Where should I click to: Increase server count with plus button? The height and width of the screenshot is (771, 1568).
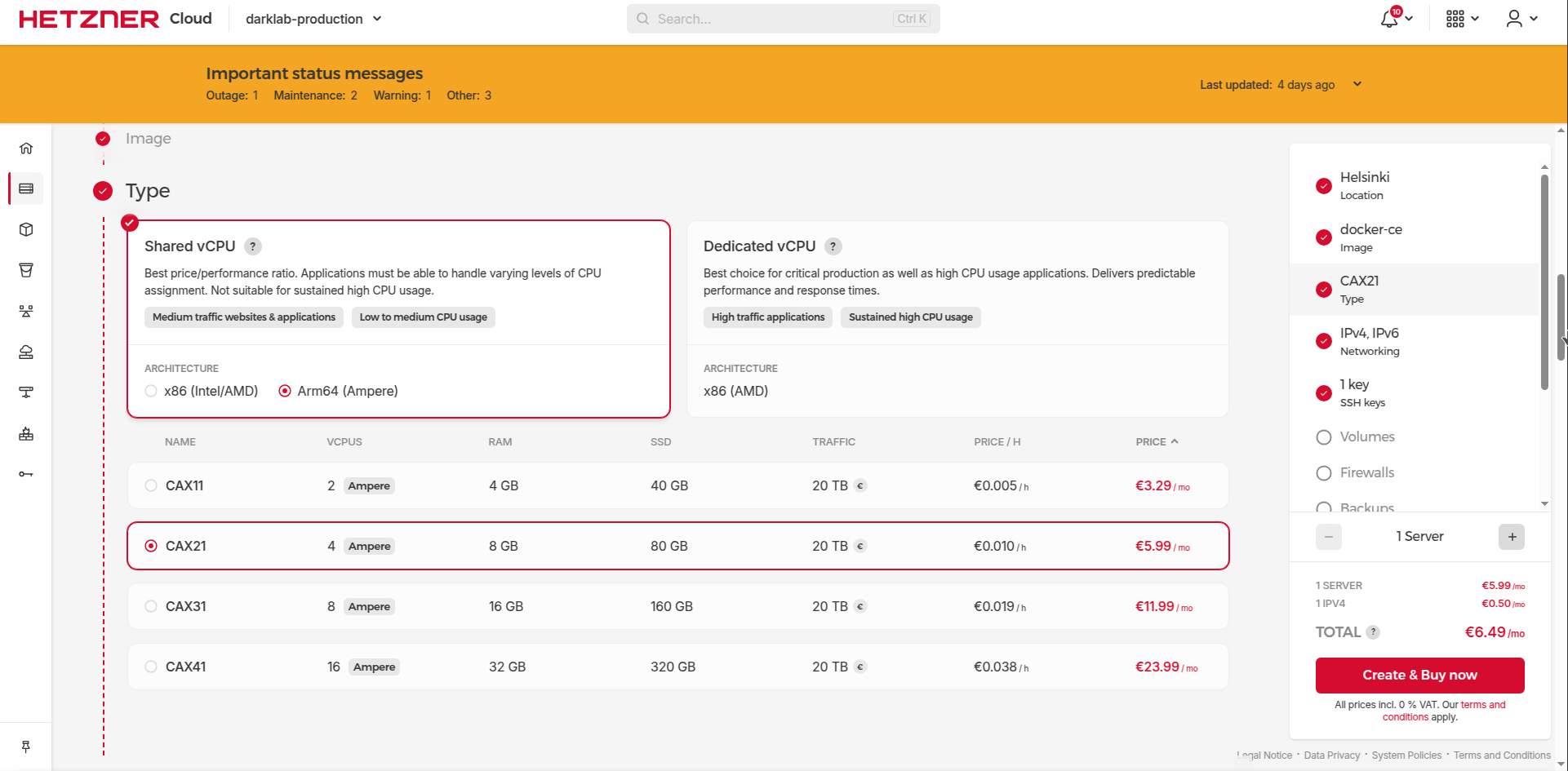(x=1512, y=537)
